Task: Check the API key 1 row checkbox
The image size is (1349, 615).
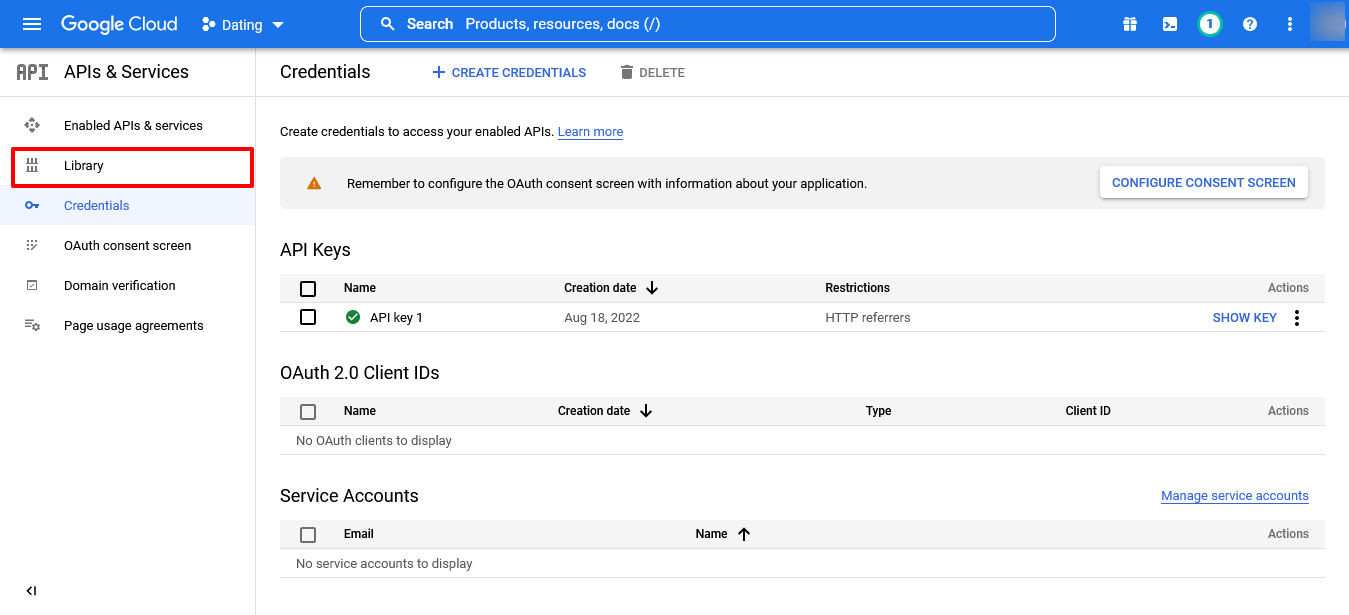Action: (x=308, y=317)
